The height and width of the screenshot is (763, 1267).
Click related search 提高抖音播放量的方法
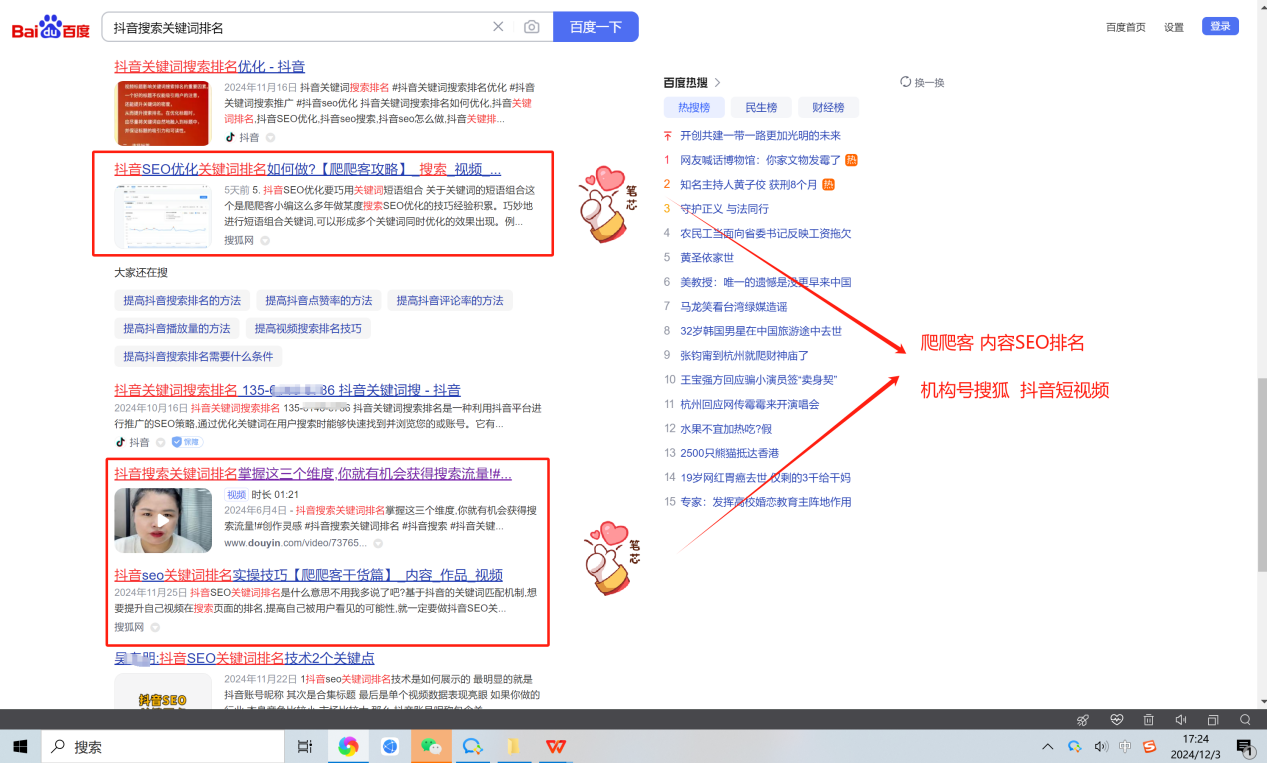tap(177, 328)
